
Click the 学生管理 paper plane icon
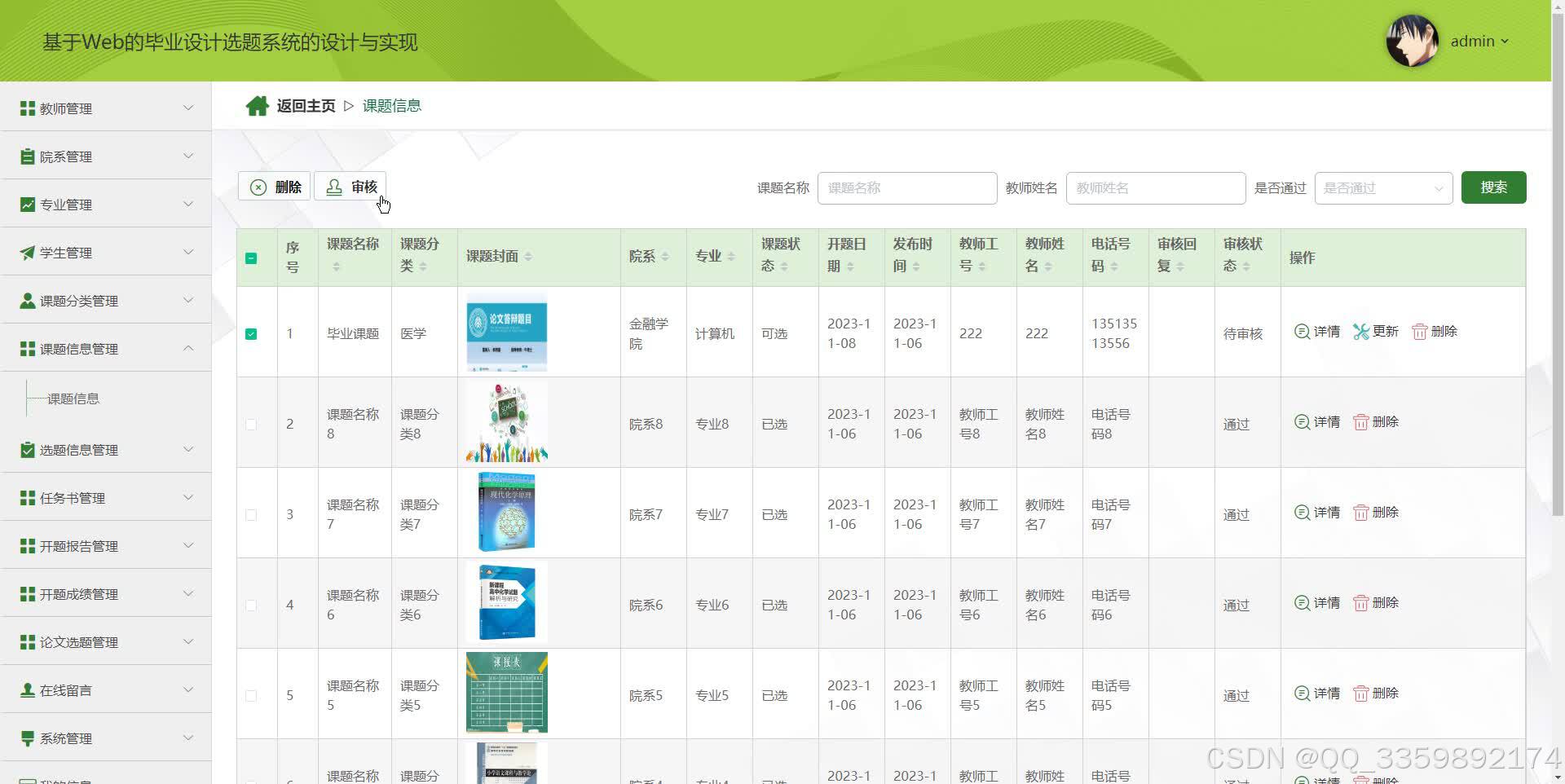pos(28,253)
